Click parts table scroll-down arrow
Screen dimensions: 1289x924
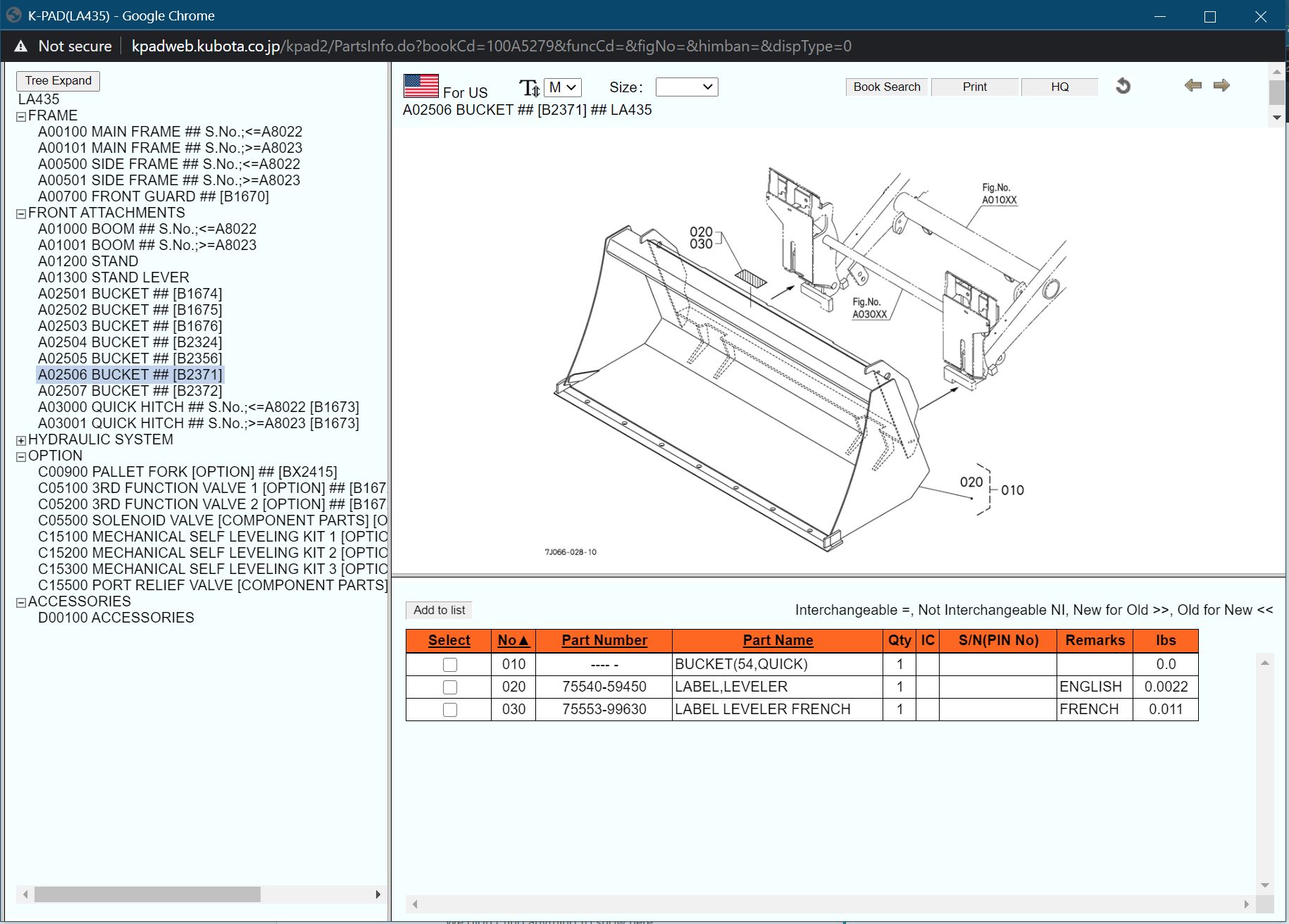click(x=1265, y=885)
